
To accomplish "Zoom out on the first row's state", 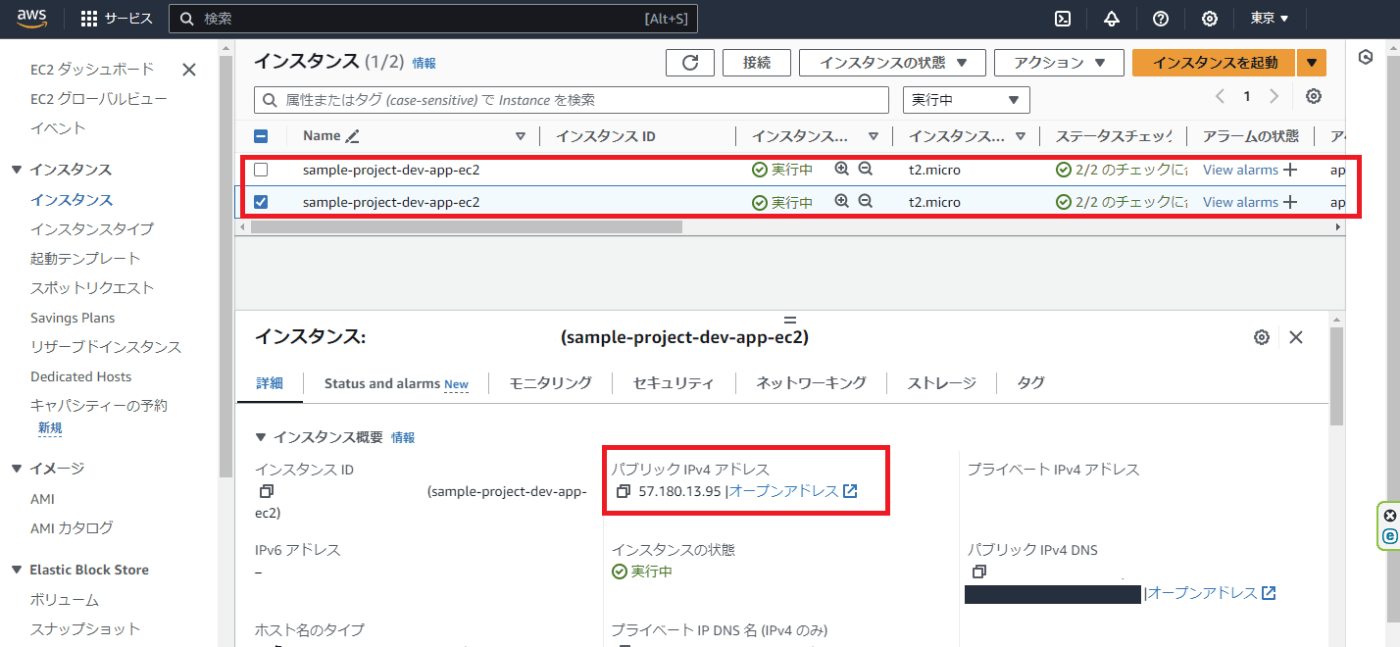I will (x=866, y=170).
